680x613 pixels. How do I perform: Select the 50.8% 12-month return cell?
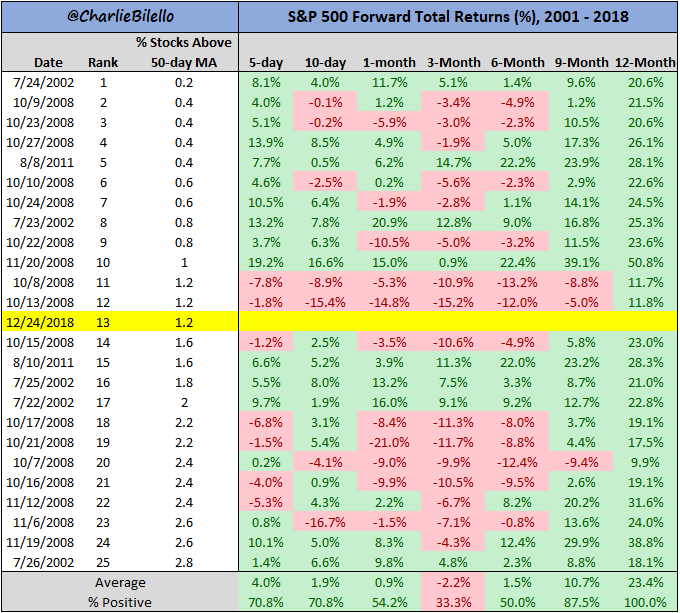645,262
